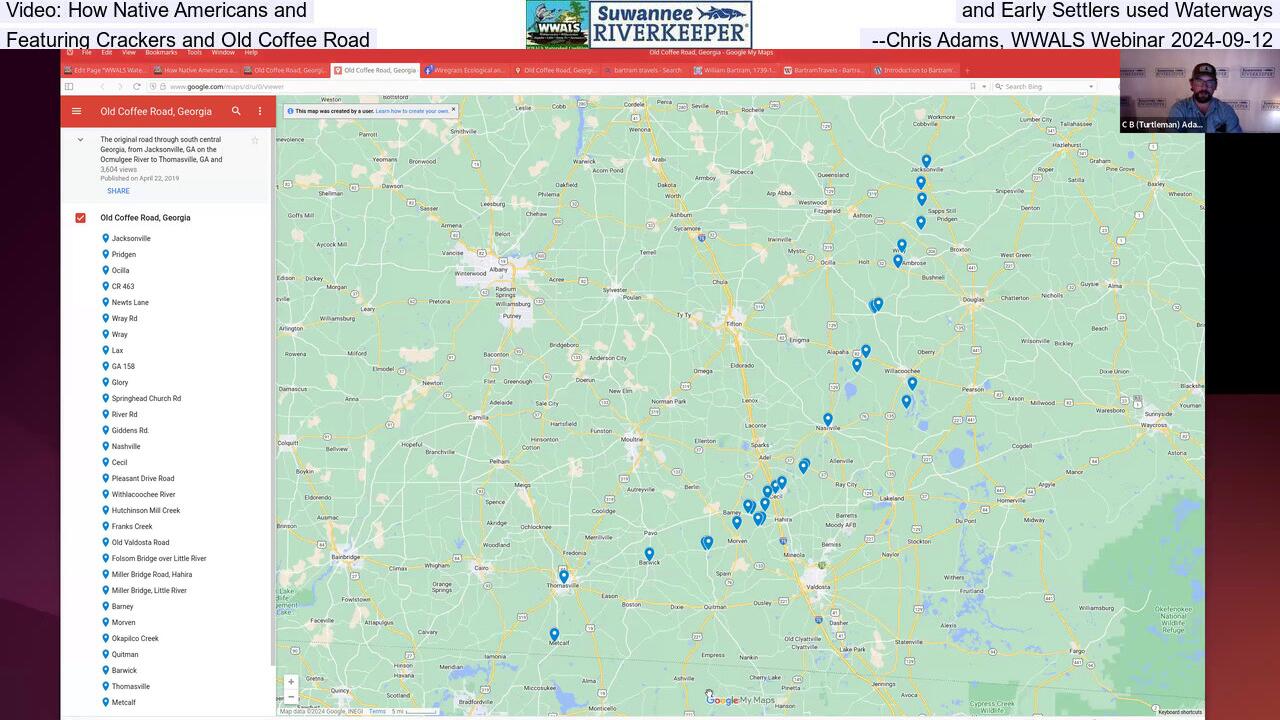Open a new tab with the plus icon
Image resolution: width=1280 pixels, height=720 pixels.
[967, 71]
